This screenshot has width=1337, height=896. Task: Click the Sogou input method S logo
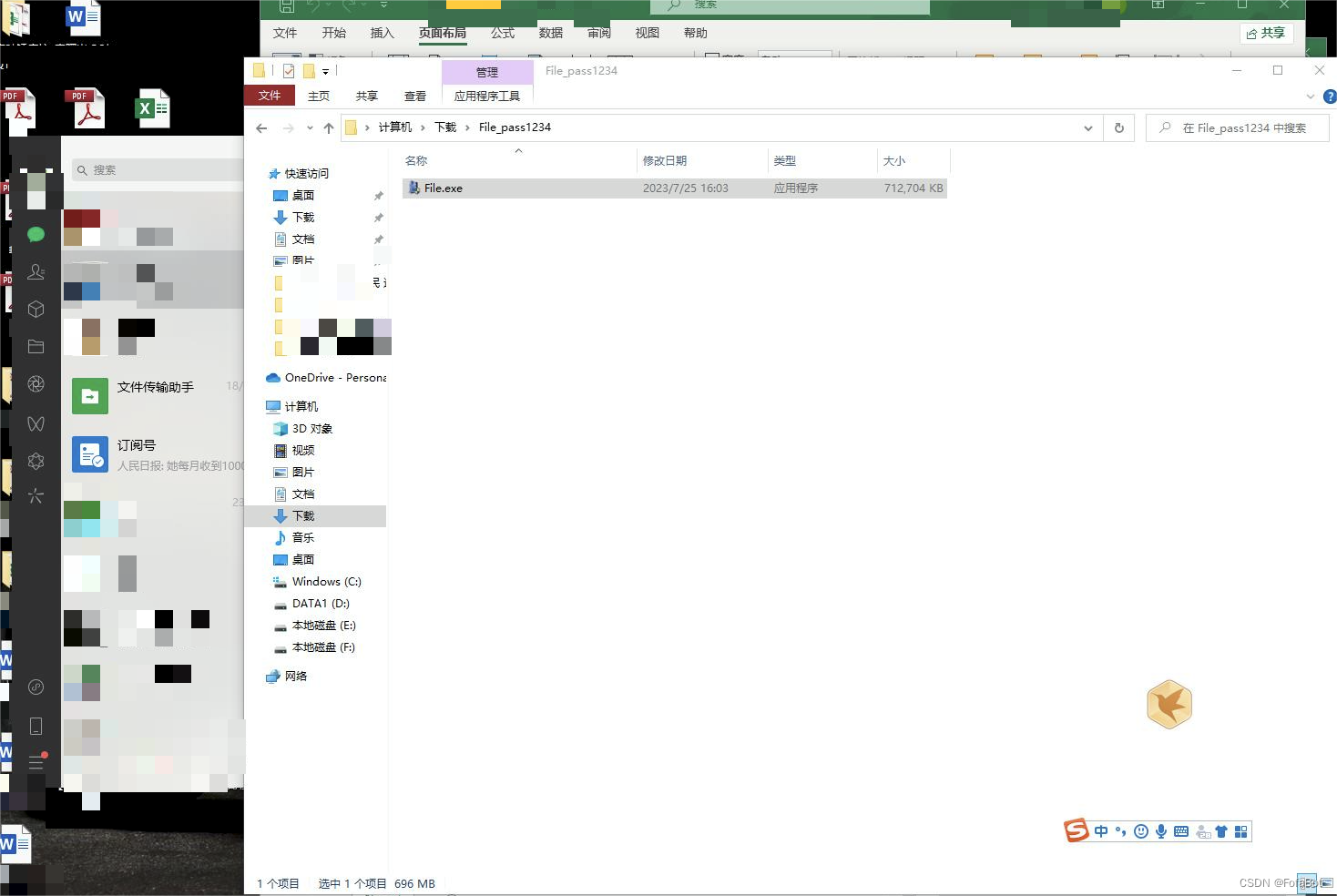[x=1077, y=830]
